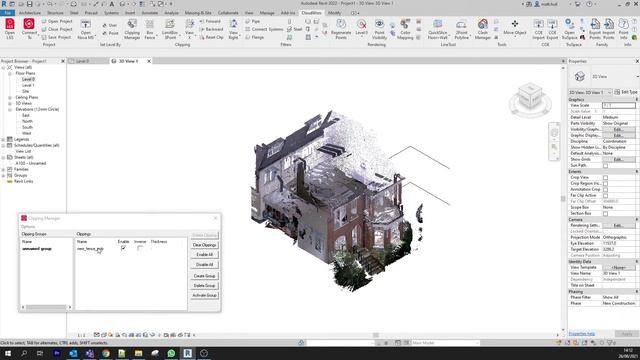Click the LimitBox 3Point tool
Screen dimensions: 640x360
click(x=170, y=29)
